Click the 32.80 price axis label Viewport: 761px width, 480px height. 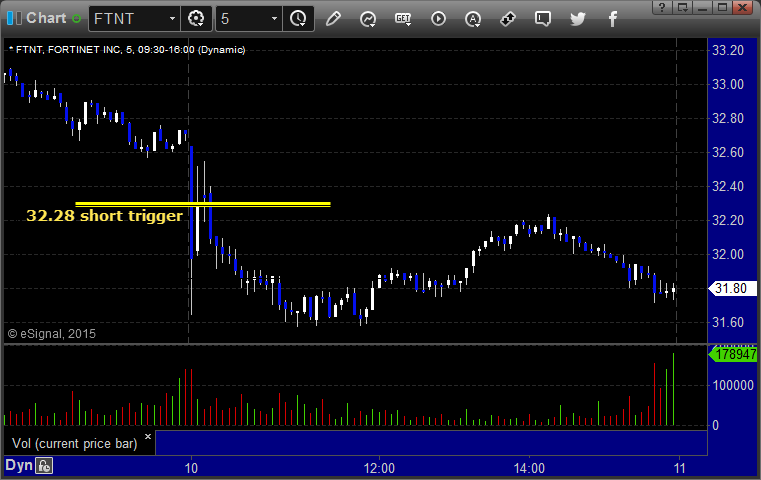(728, 118)
